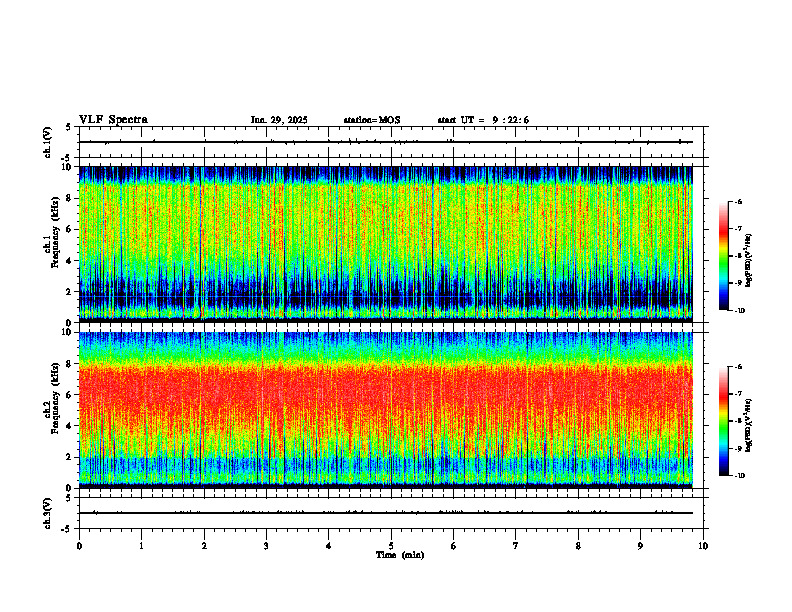
Task: Click the ch.1 frequency tick "8"
Action: (x=69, y=198)
